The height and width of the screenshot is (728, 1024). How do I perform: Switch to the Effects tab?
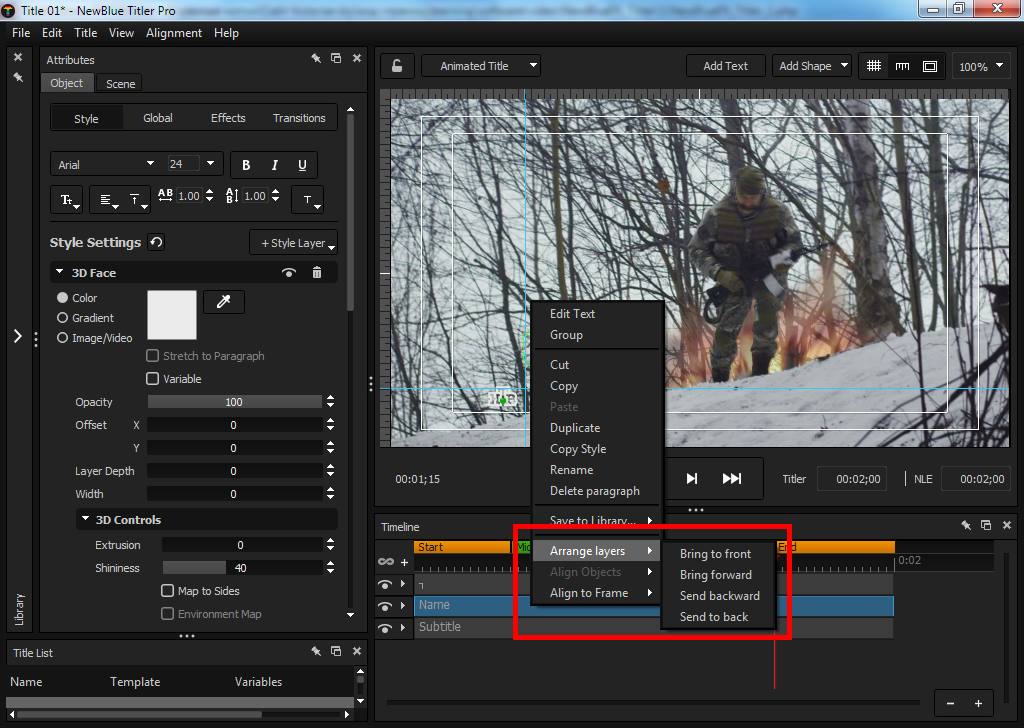(228, 118)
